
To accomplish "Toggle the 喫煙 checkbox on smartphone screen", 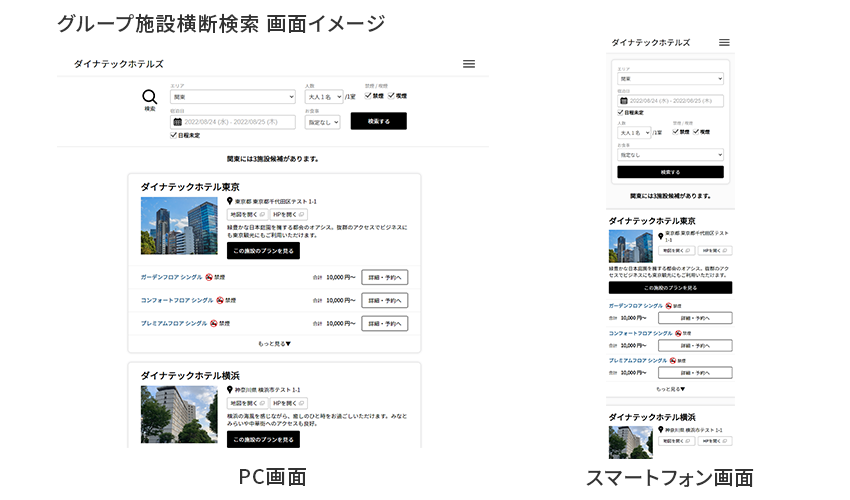I will (696, 132).
